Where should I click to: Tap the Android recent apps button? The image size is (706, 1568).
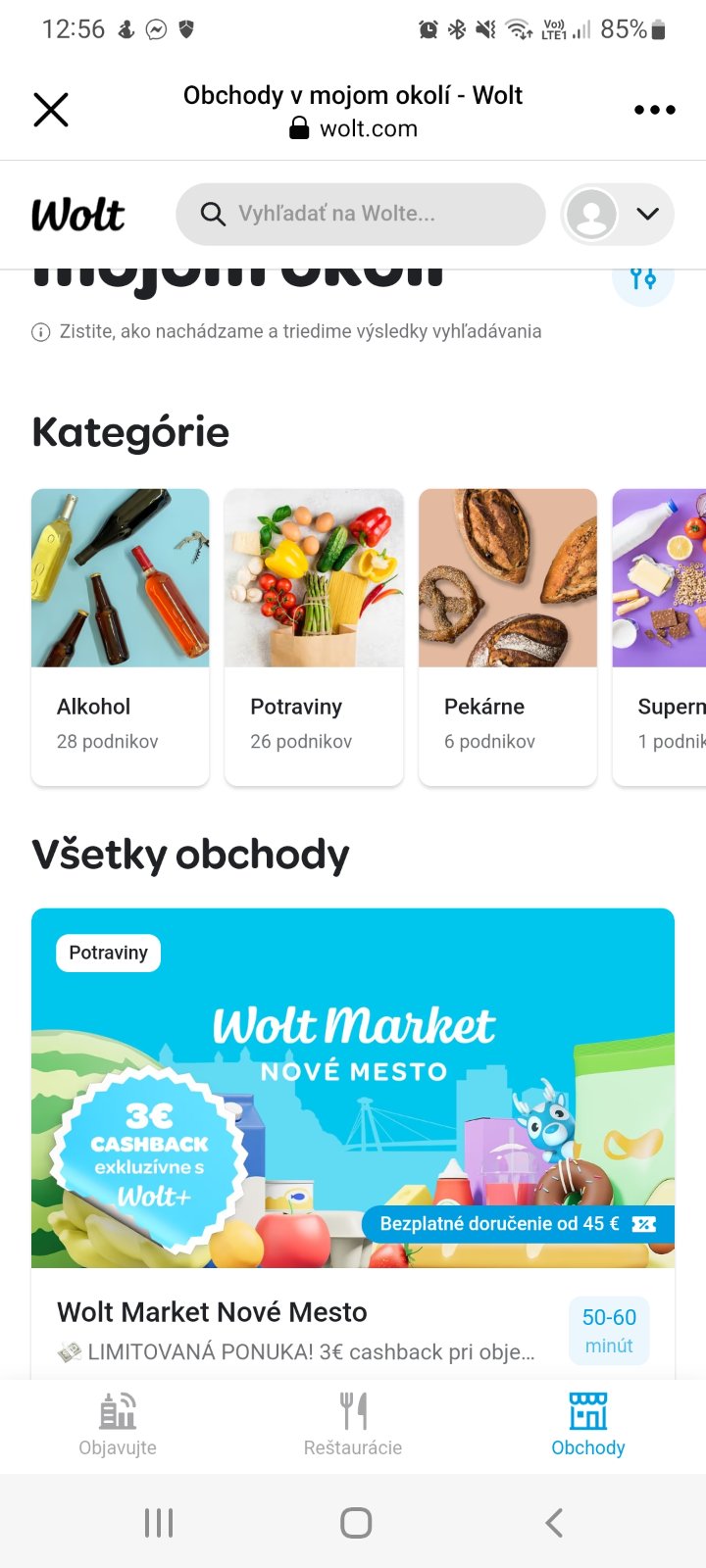pos(159,1522)
